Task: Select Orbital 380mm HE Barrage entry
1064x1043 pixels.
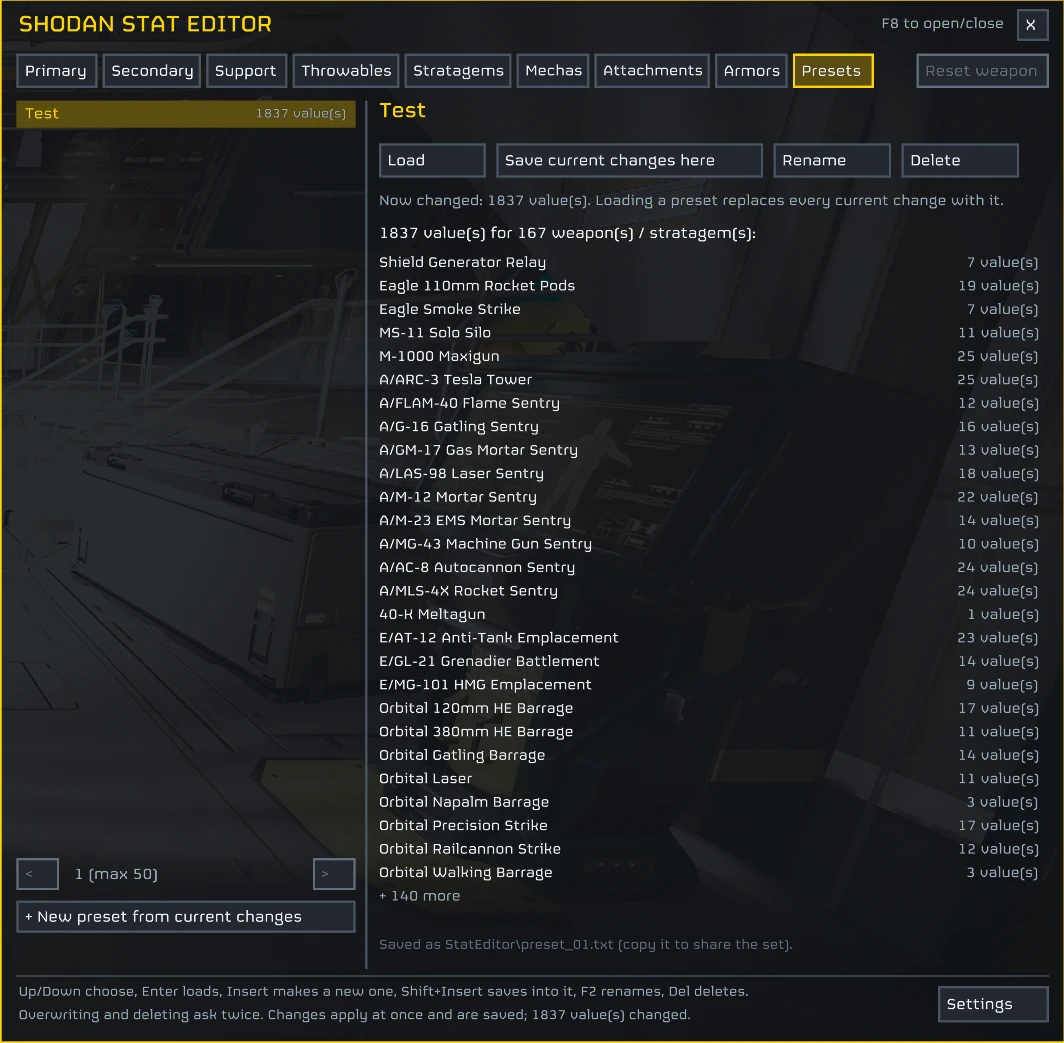Action: click(x=708, y=732)
